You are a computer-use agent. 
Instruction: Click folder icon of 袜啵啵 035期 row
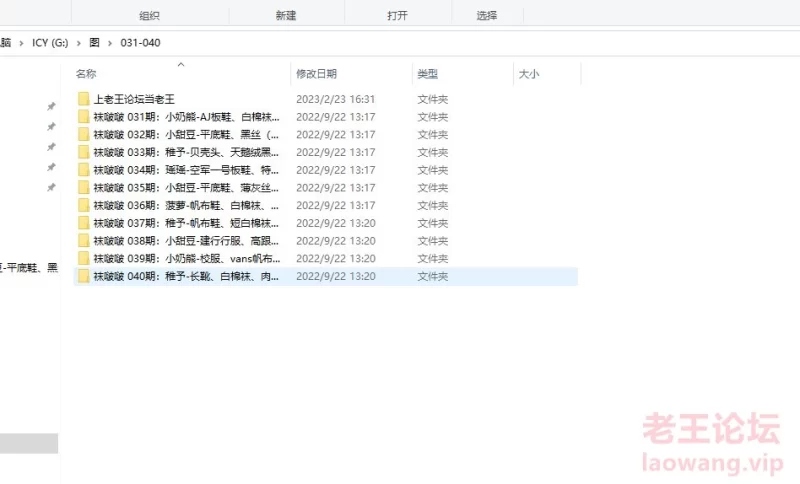[x=84, y=188]
